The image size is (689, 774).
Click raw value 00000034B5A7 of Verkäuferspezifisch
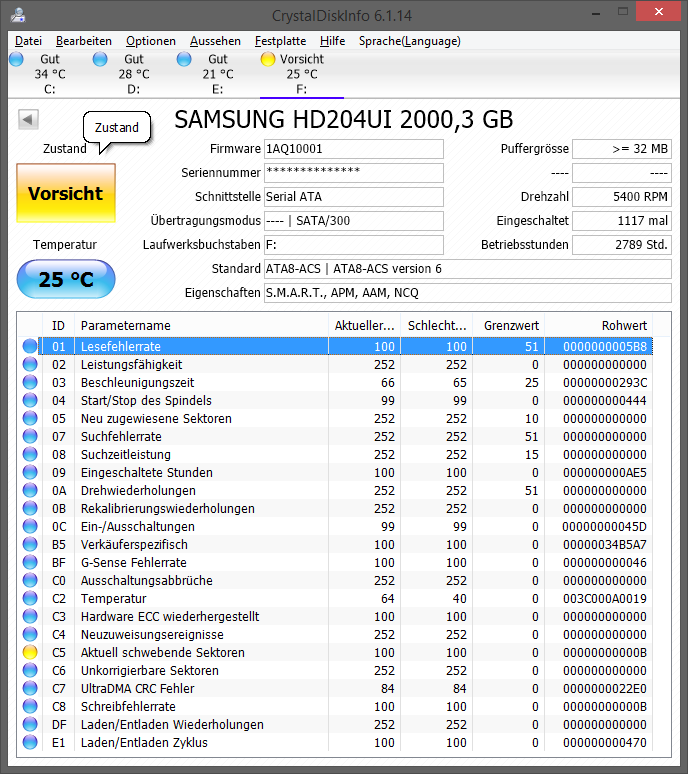[x=605, y=544]
